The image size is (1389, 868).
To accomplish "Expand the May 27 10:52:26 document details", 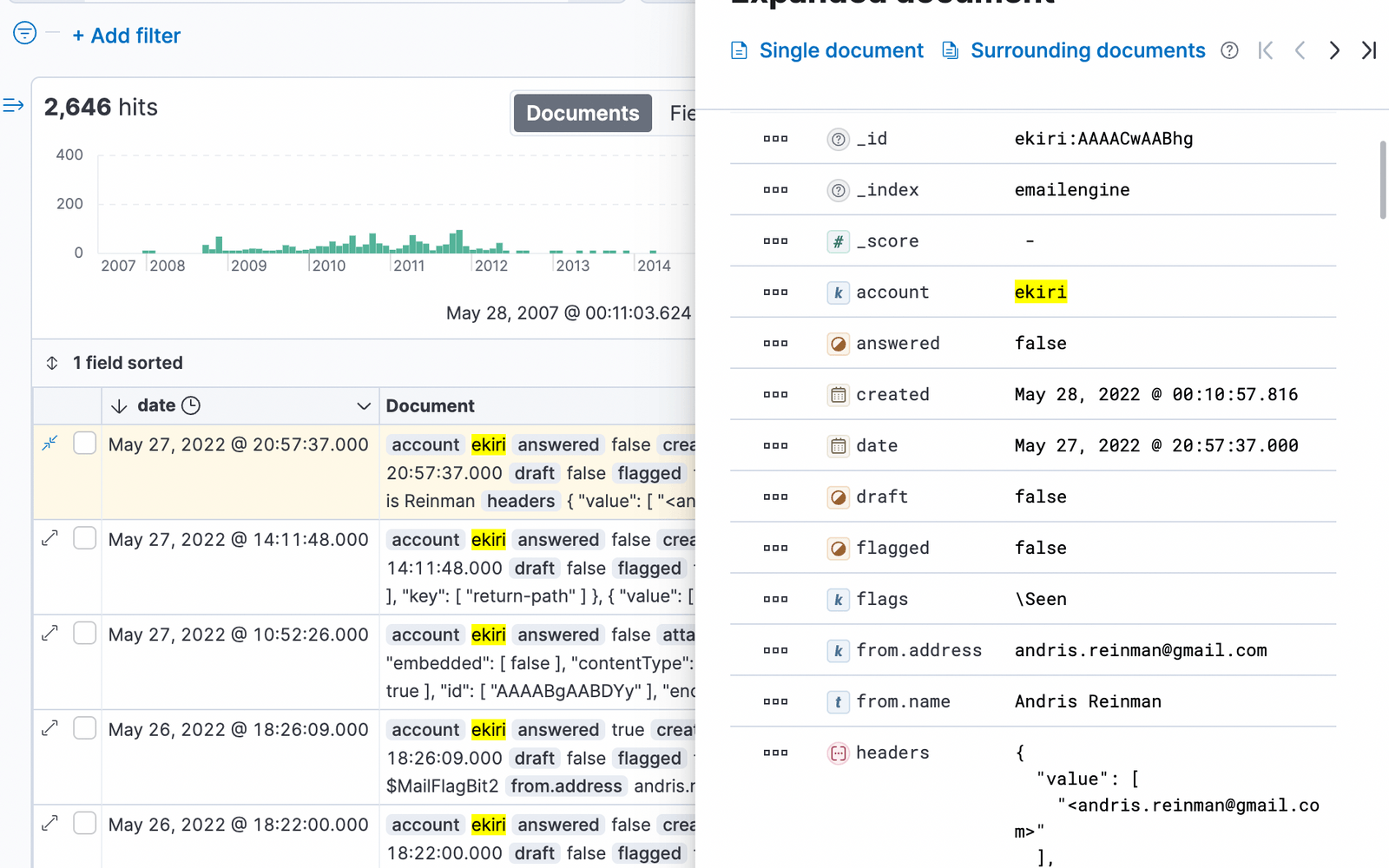I will tap(49, 633).
